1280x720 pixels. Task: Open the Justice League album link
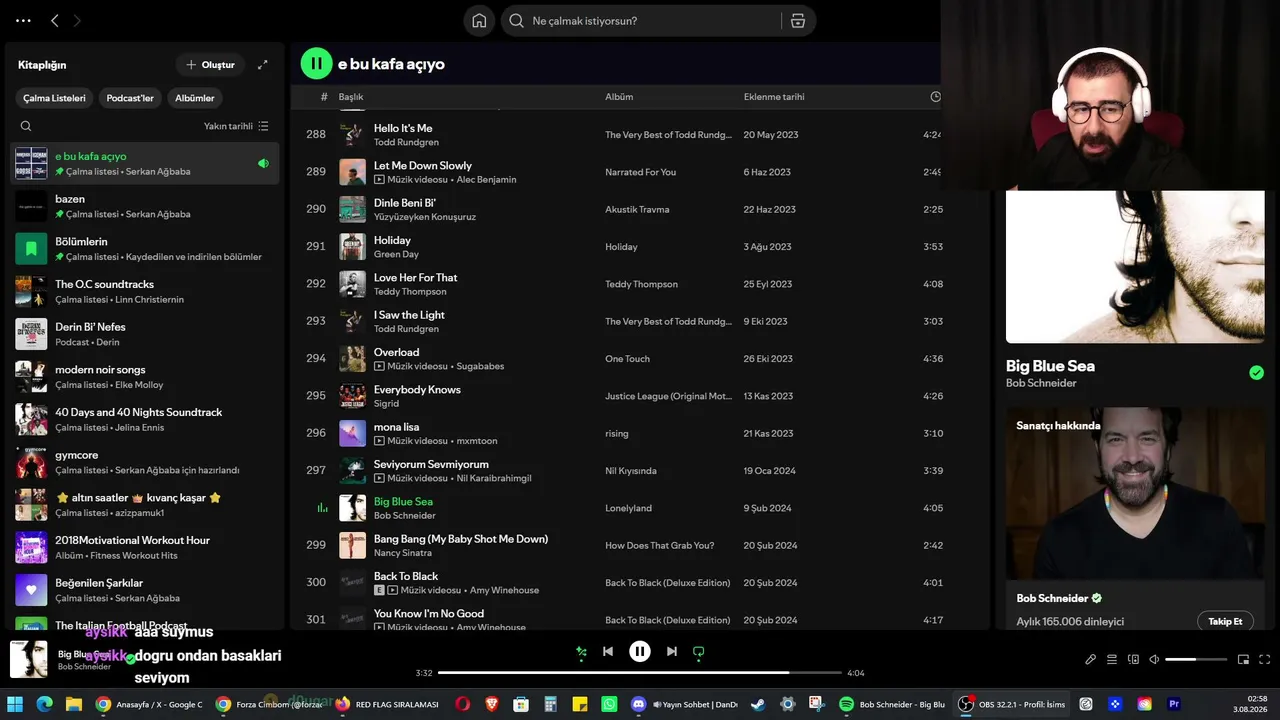click(669, 396)
